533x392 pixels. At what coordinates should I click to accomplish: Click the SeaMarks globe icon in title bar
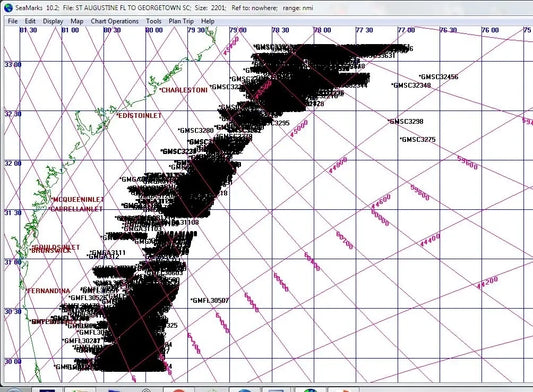click(8, 7)
